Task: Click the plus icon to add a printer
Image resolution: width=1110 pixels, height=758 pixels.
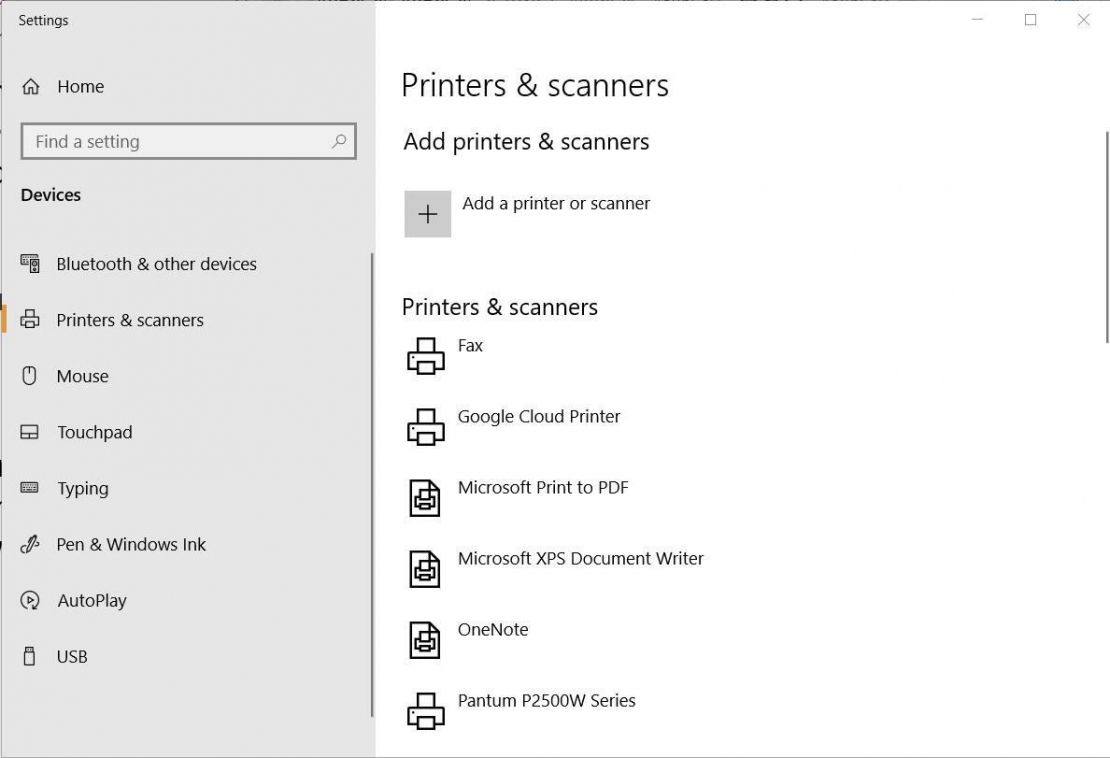Action: (427, 214)
